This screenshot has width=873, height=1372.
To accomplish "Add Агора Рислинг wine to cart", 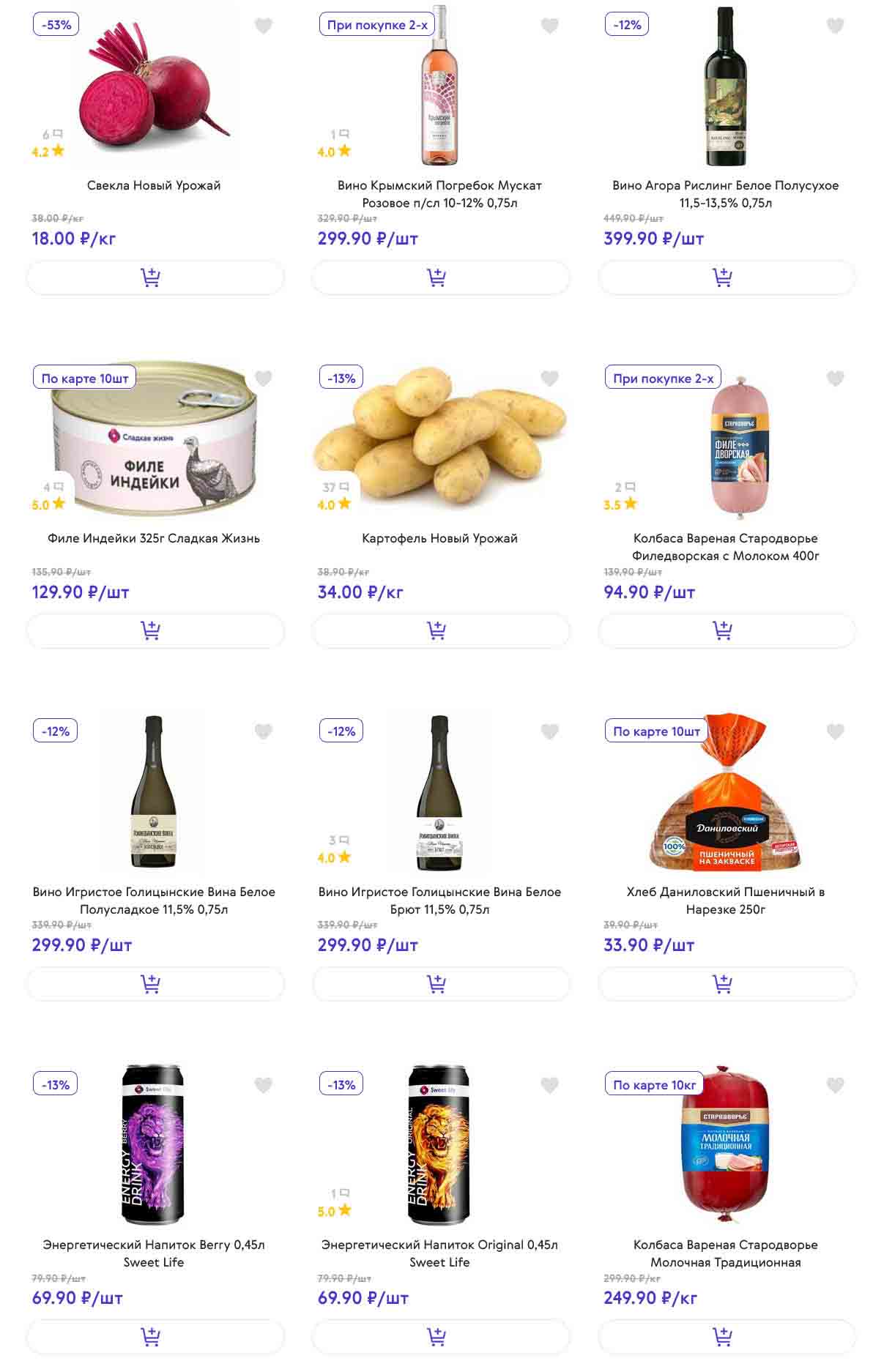I will tap(727, 277).
